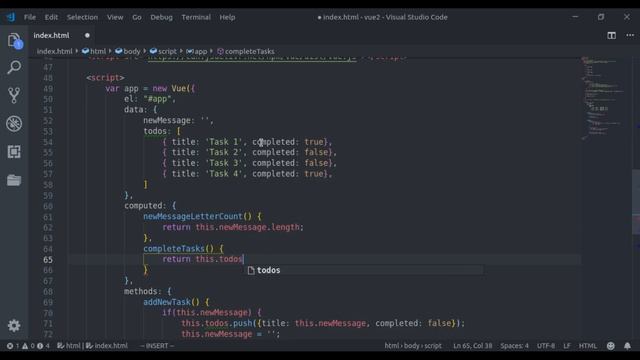Select the index.html editor tab
The width and height of the screenshot is (640, 360).
[51, 36]
